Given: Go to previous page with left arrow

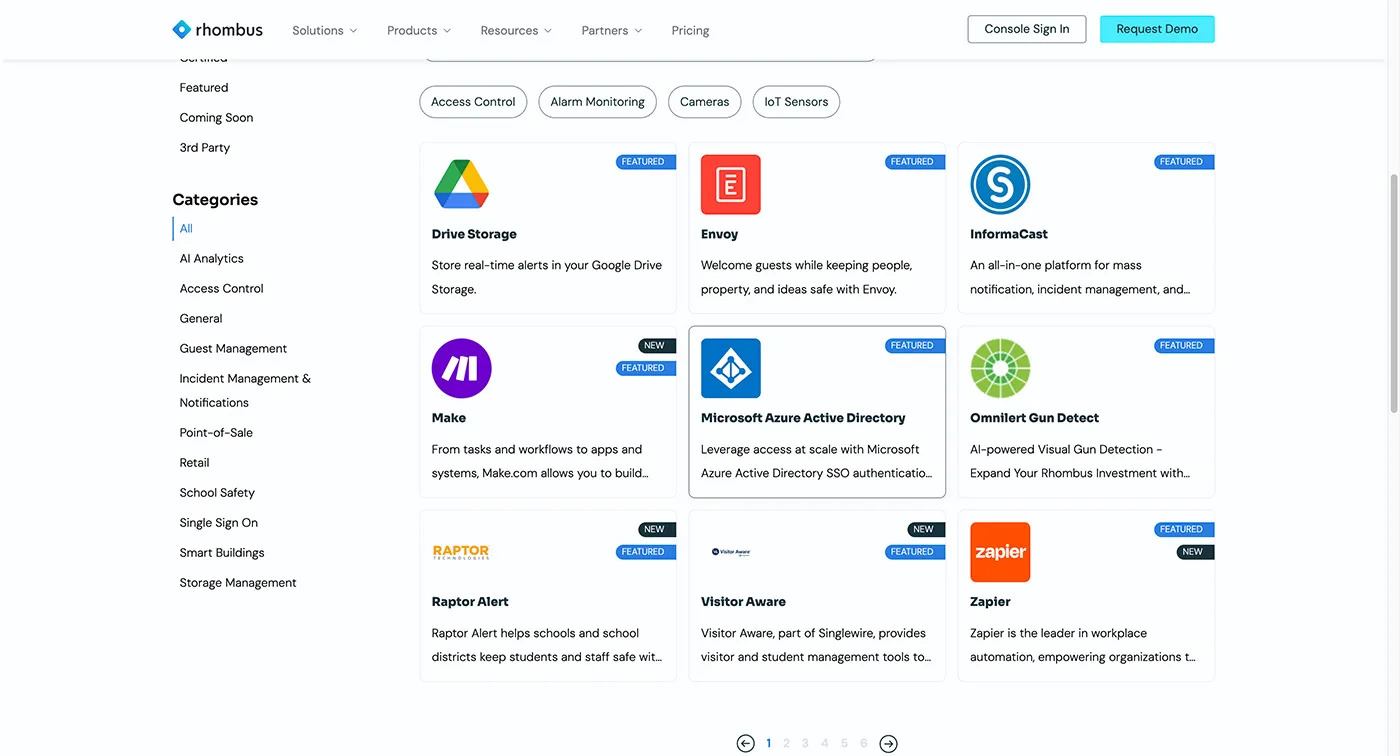Looking at the screenshot, I should coord(745,743).
